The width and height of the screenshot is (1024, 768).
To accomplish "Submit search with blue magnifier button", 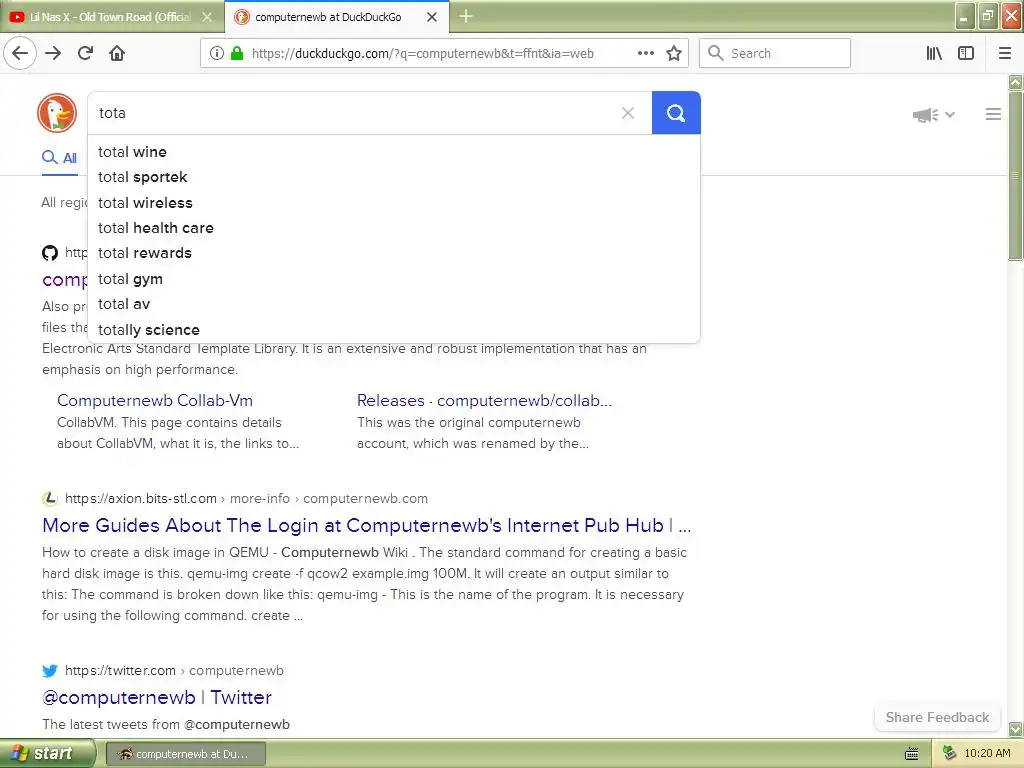I will tap(676, 113).
